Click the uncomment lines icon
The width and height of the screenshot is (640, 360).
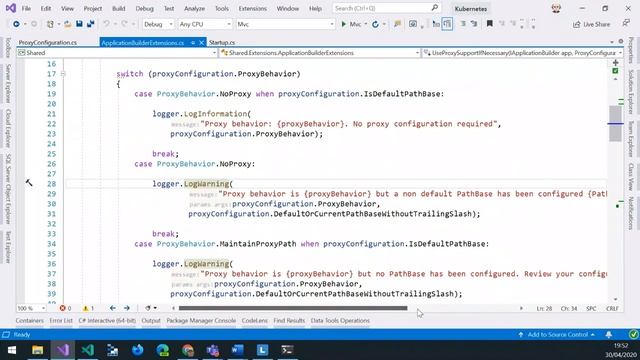point(474,24)
